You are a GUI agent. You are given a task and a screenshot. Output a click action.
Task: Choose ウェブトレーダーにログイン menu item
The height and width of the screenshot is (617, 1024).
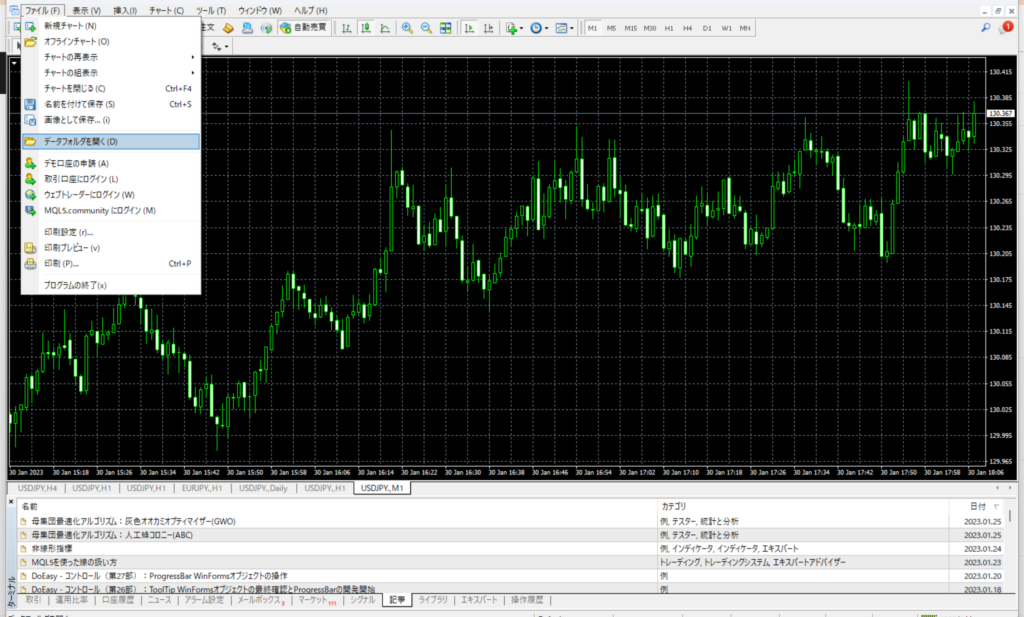111,195
